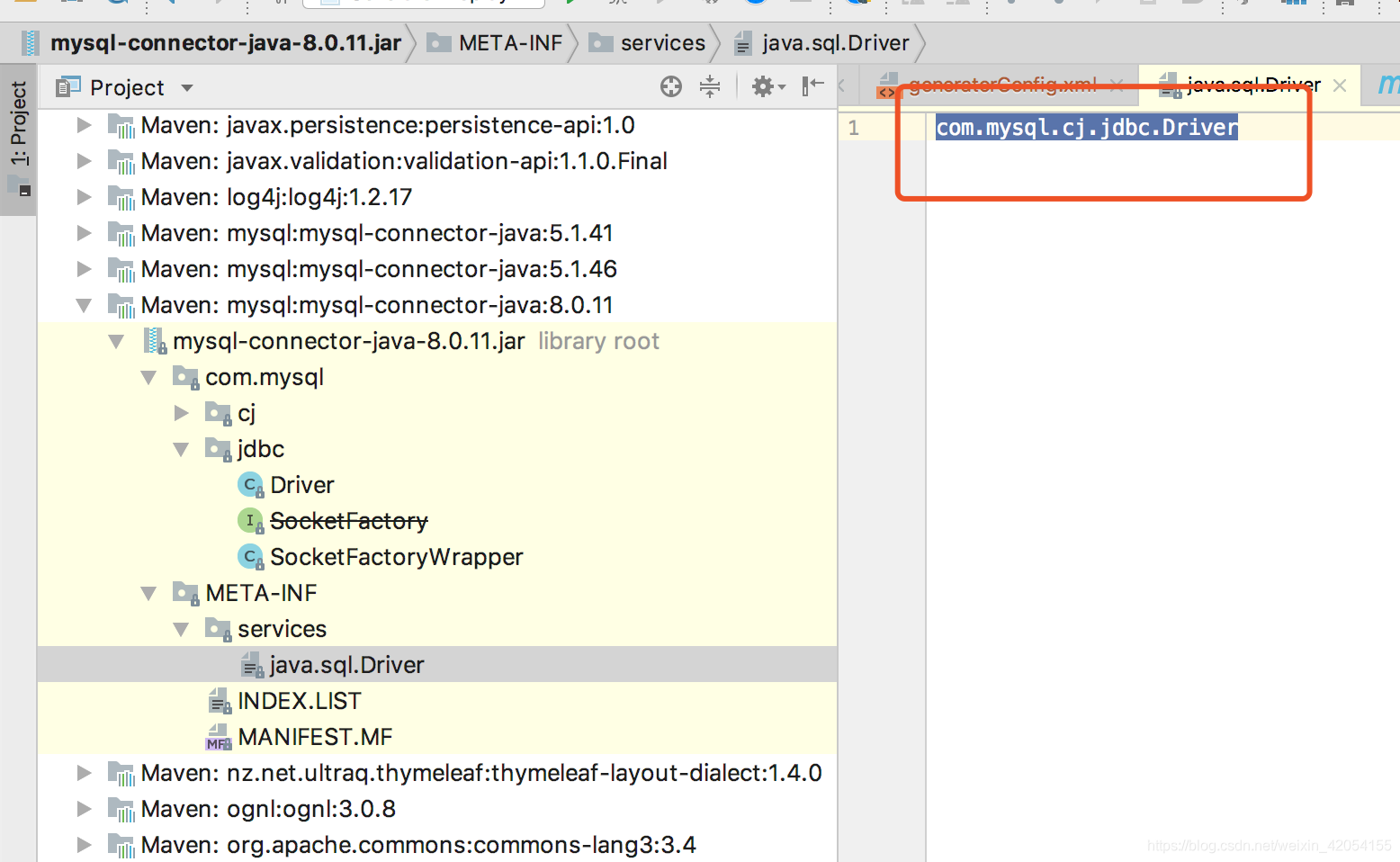1400x862 pixels.
Task: Click line number 1 in gutter
Action: coord(854,128)
